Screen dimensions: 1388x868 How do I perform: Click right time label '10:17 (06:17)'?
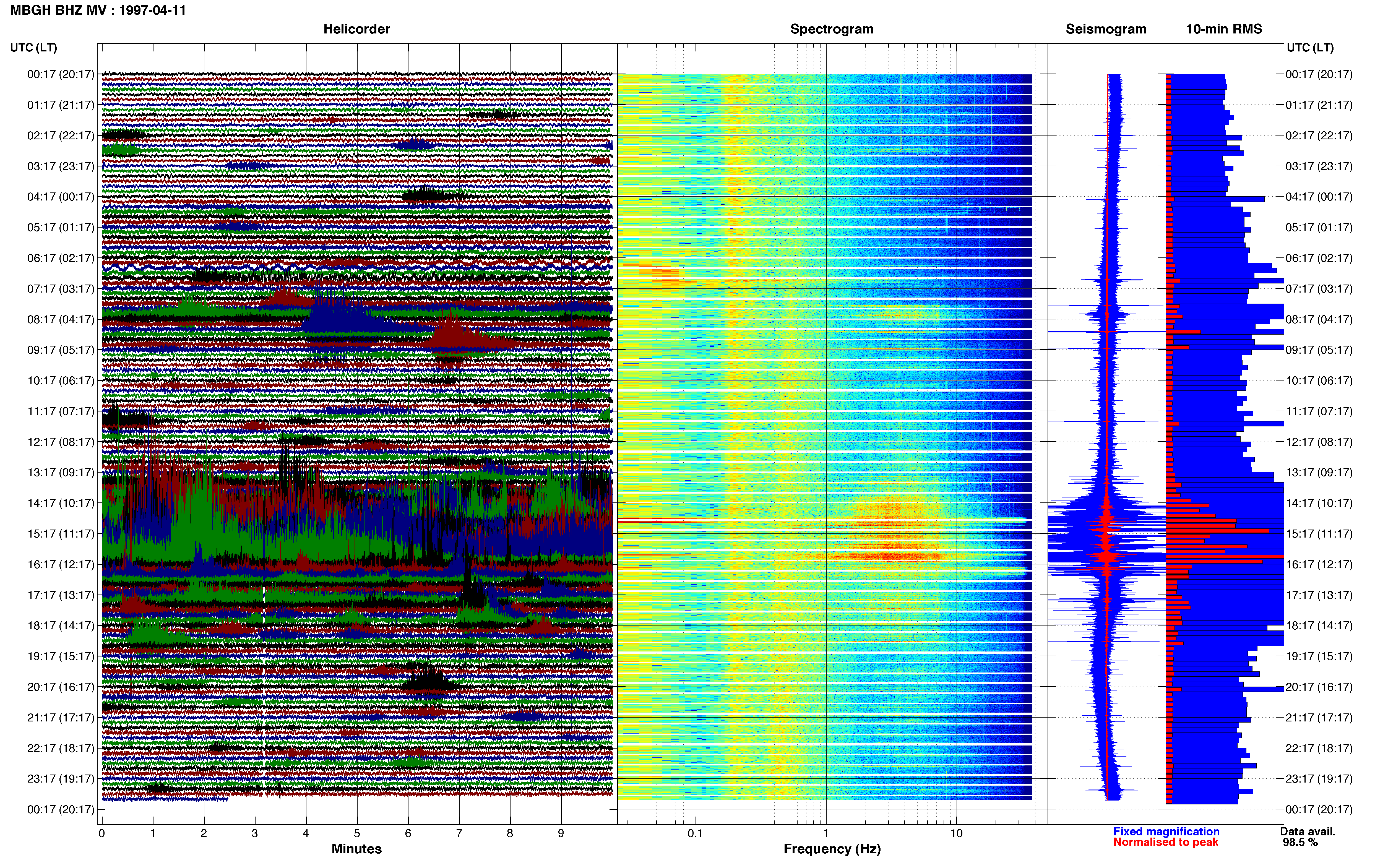[1319, 380]
